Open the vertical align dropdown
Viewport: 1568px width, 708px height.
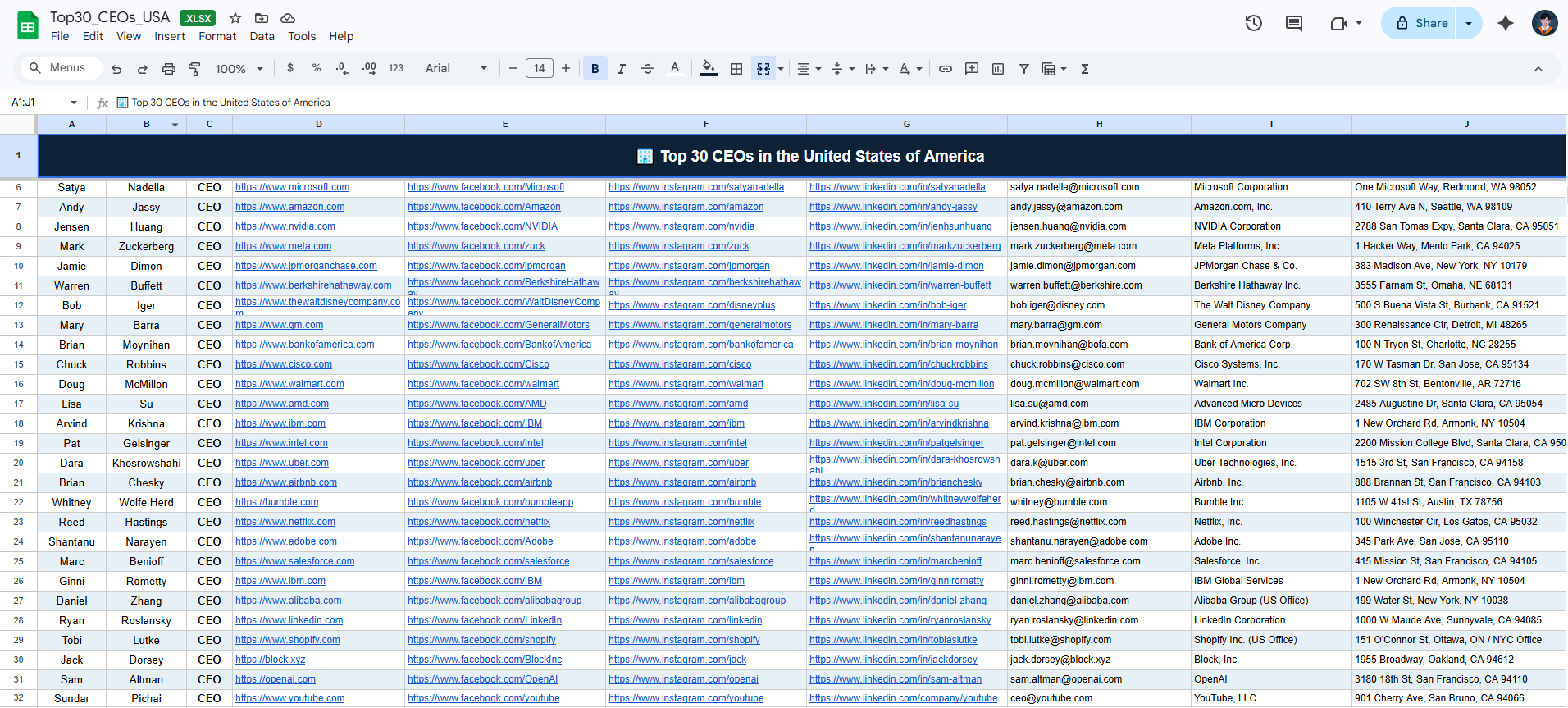click(843, 69)
